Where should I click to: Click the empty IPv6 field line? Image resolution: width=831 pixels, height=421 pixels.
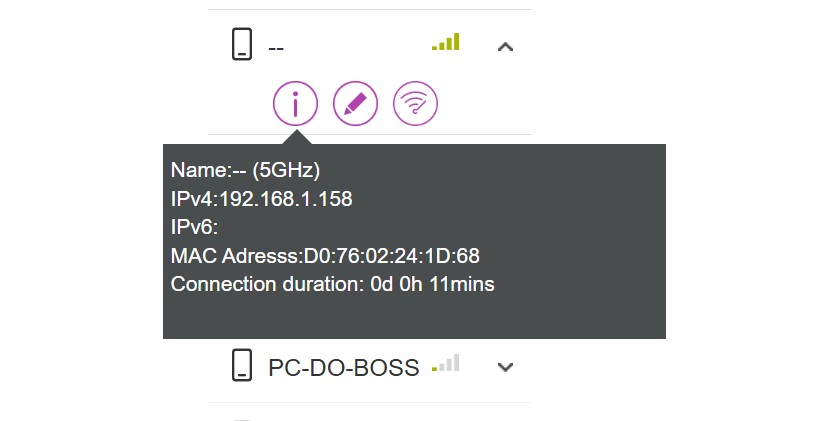(201, 228)
